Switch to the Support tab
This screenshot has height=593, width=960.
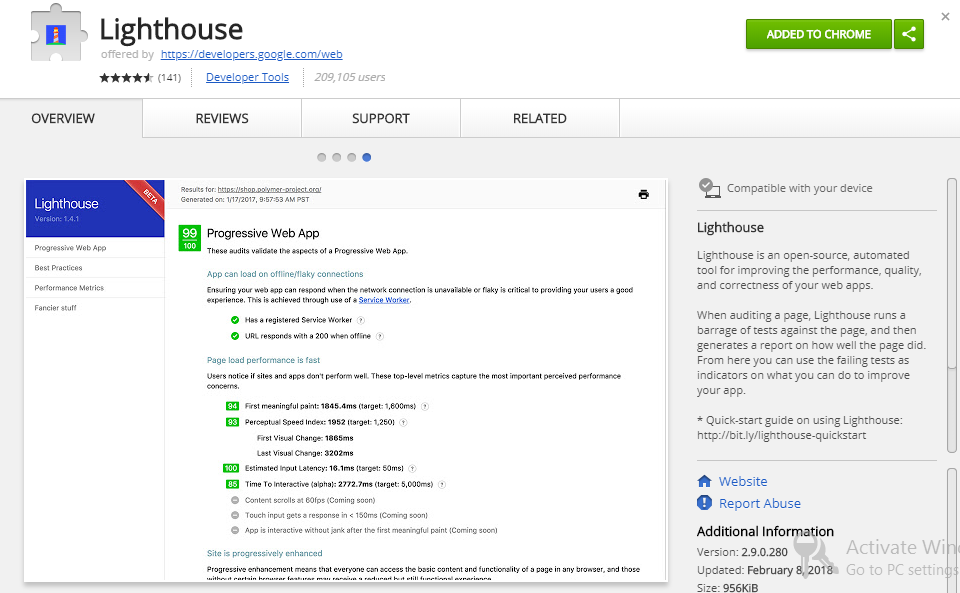(x=381, y=118)
